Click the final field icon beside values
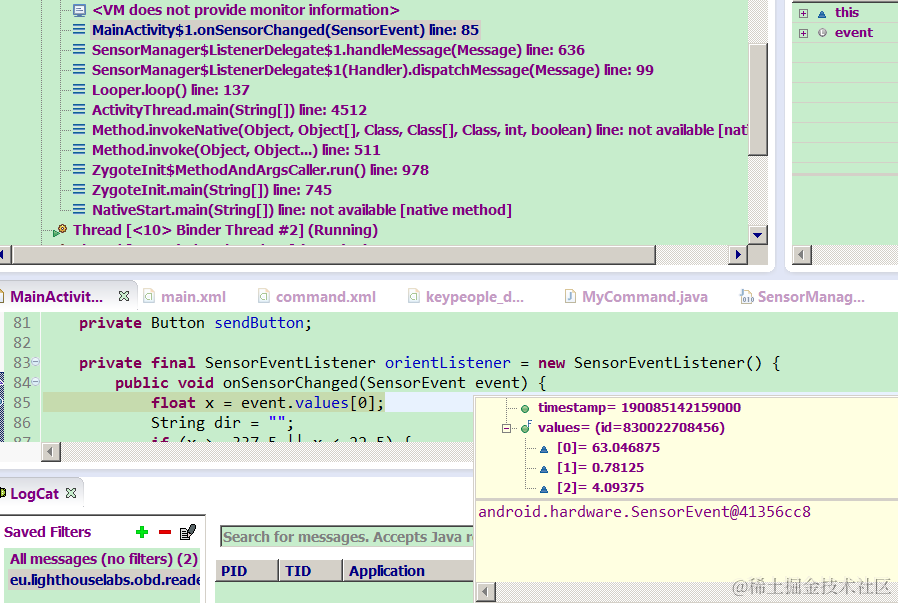Screen dimensions: 898x603 click(x=526, y=427)
